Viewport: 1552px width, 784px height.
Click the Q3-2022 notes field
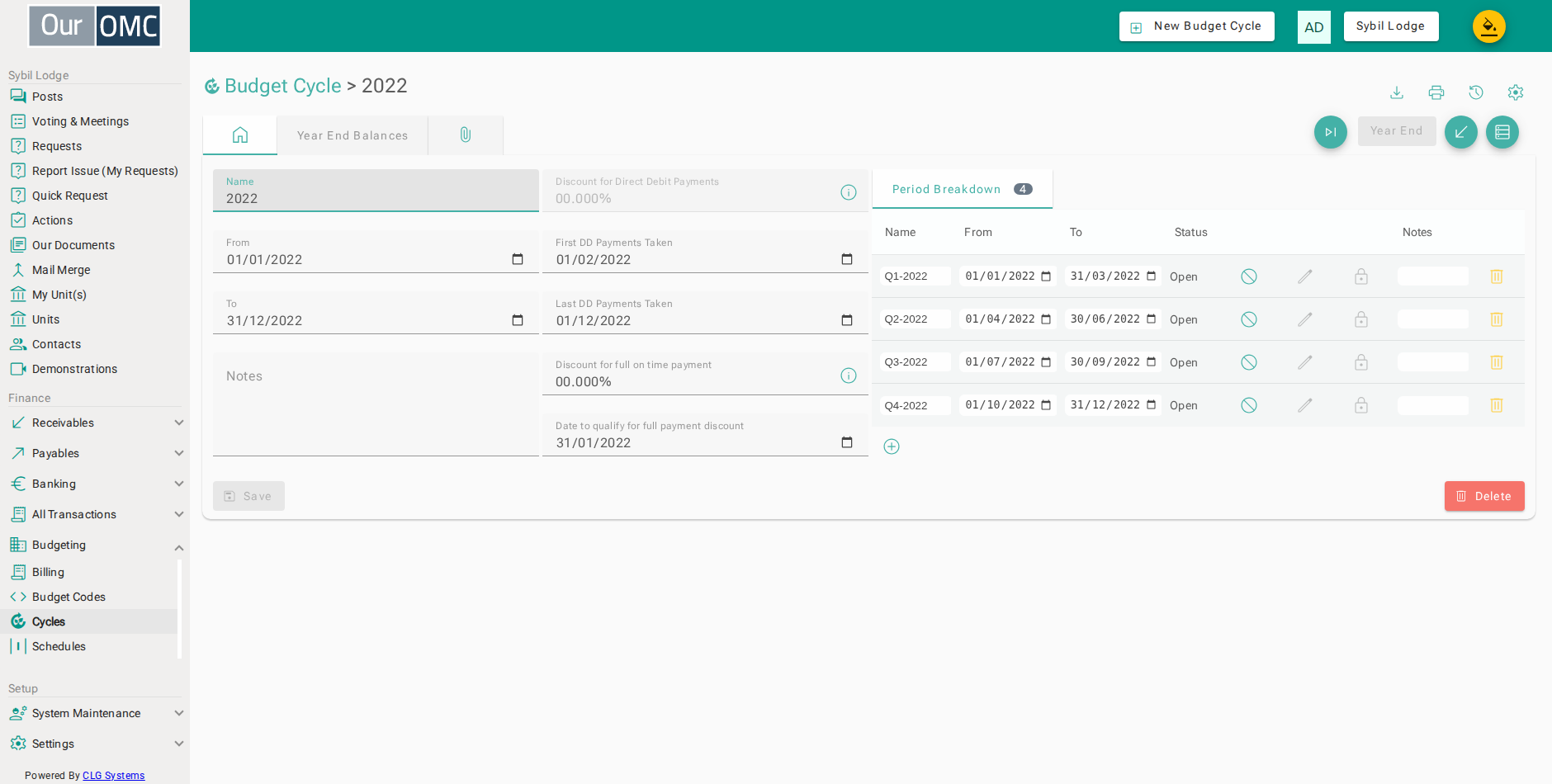1433,362
